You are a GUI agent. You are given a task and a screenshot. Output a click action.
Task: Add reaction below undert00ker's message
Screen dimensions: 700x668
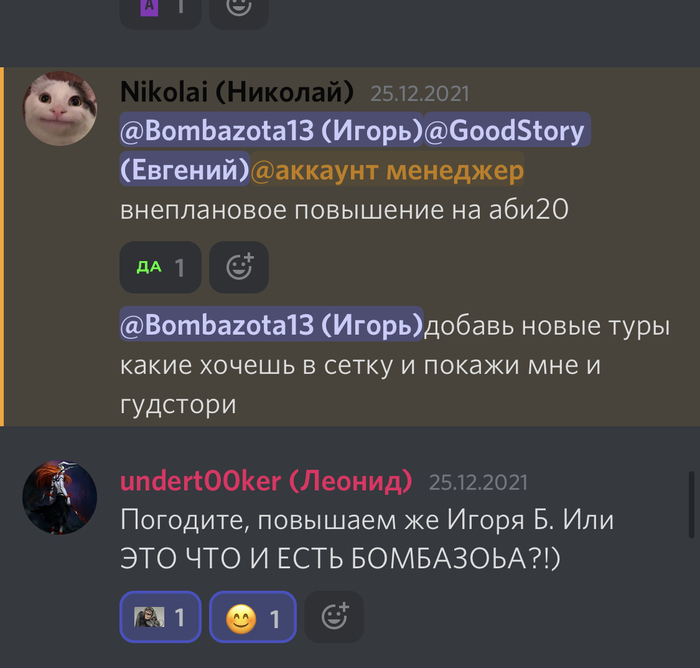click(x=334, y=617)
